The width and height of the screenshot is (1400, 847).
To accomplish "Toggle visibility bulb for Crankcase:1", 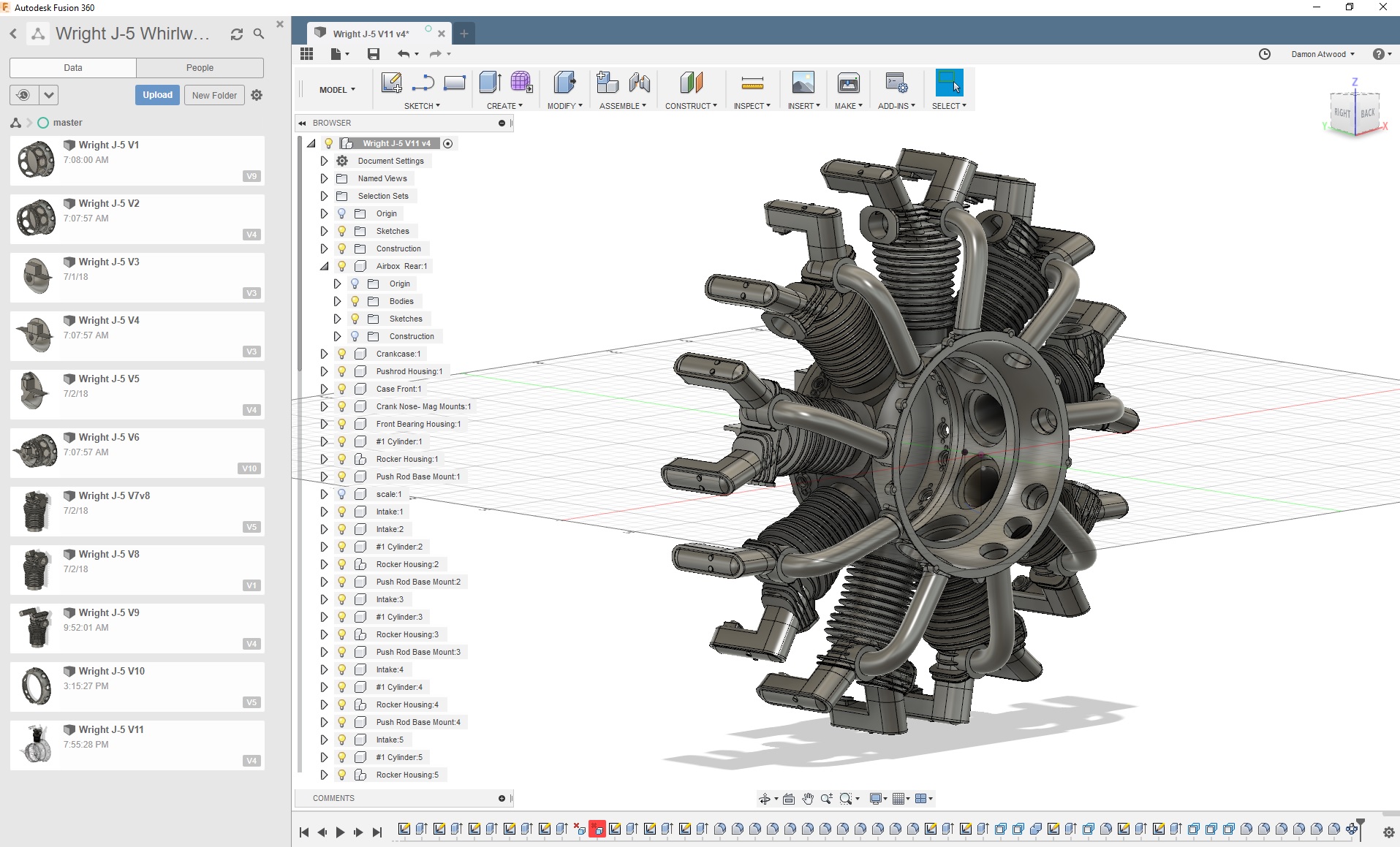I will tap(341, 354).
